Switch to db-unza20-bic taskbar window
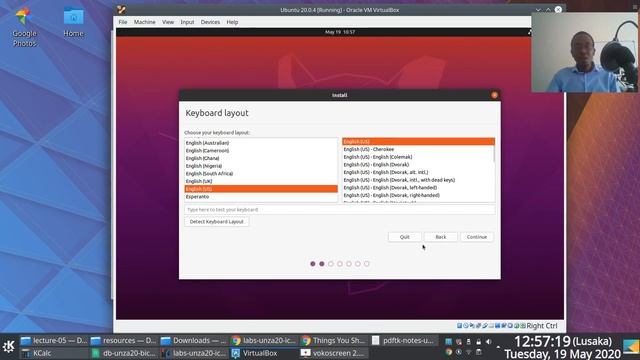Image resolution: width=640 pixels, height=360 pixels. (124, 353)
